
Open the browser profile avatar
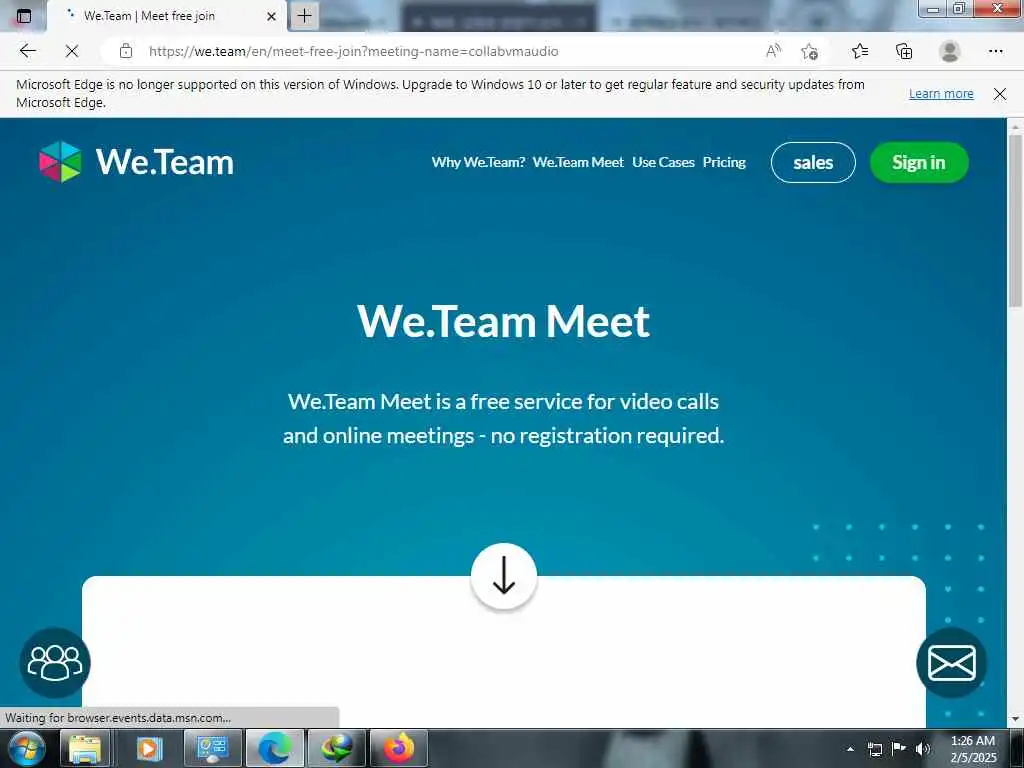[x=950, y=51]
